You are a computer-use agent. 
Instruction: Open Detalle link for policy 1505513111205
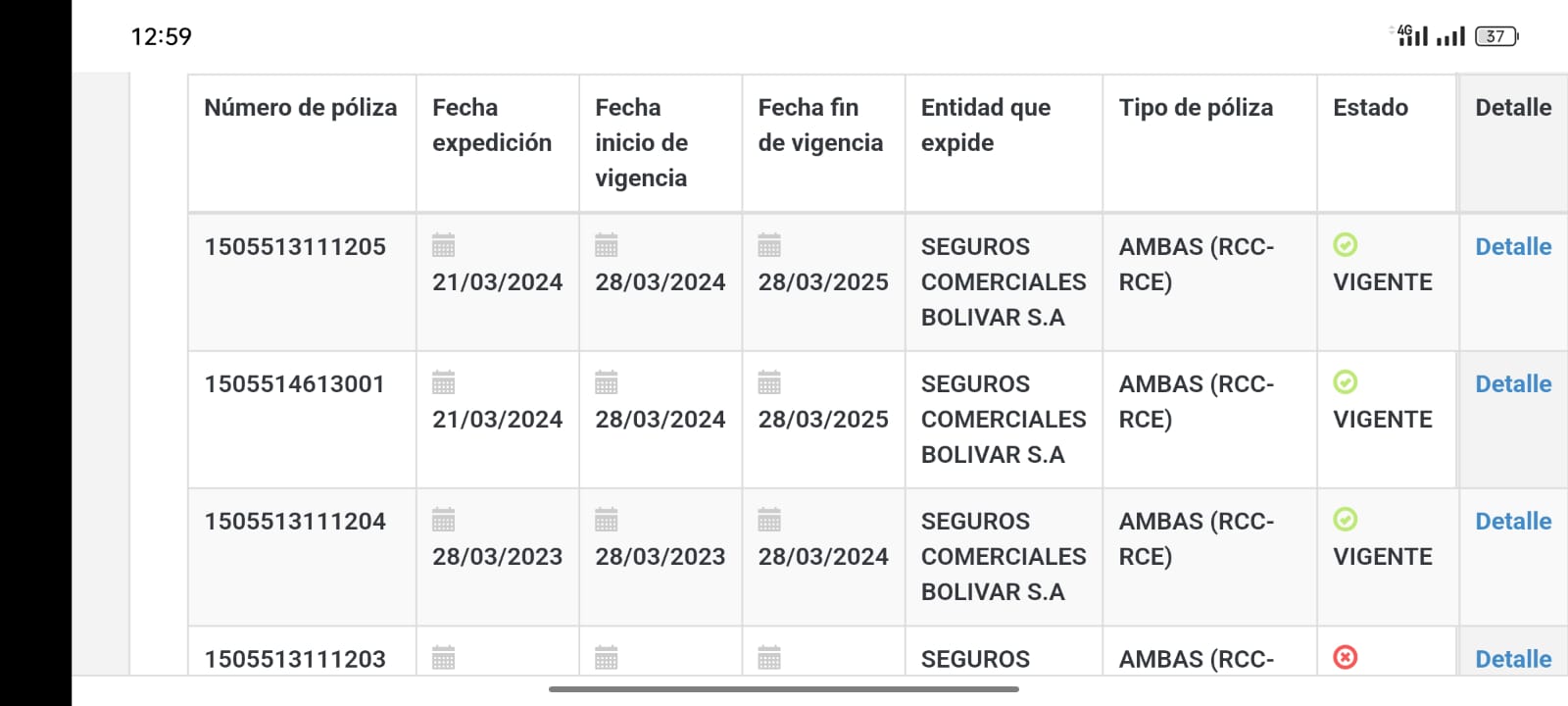1513,247
